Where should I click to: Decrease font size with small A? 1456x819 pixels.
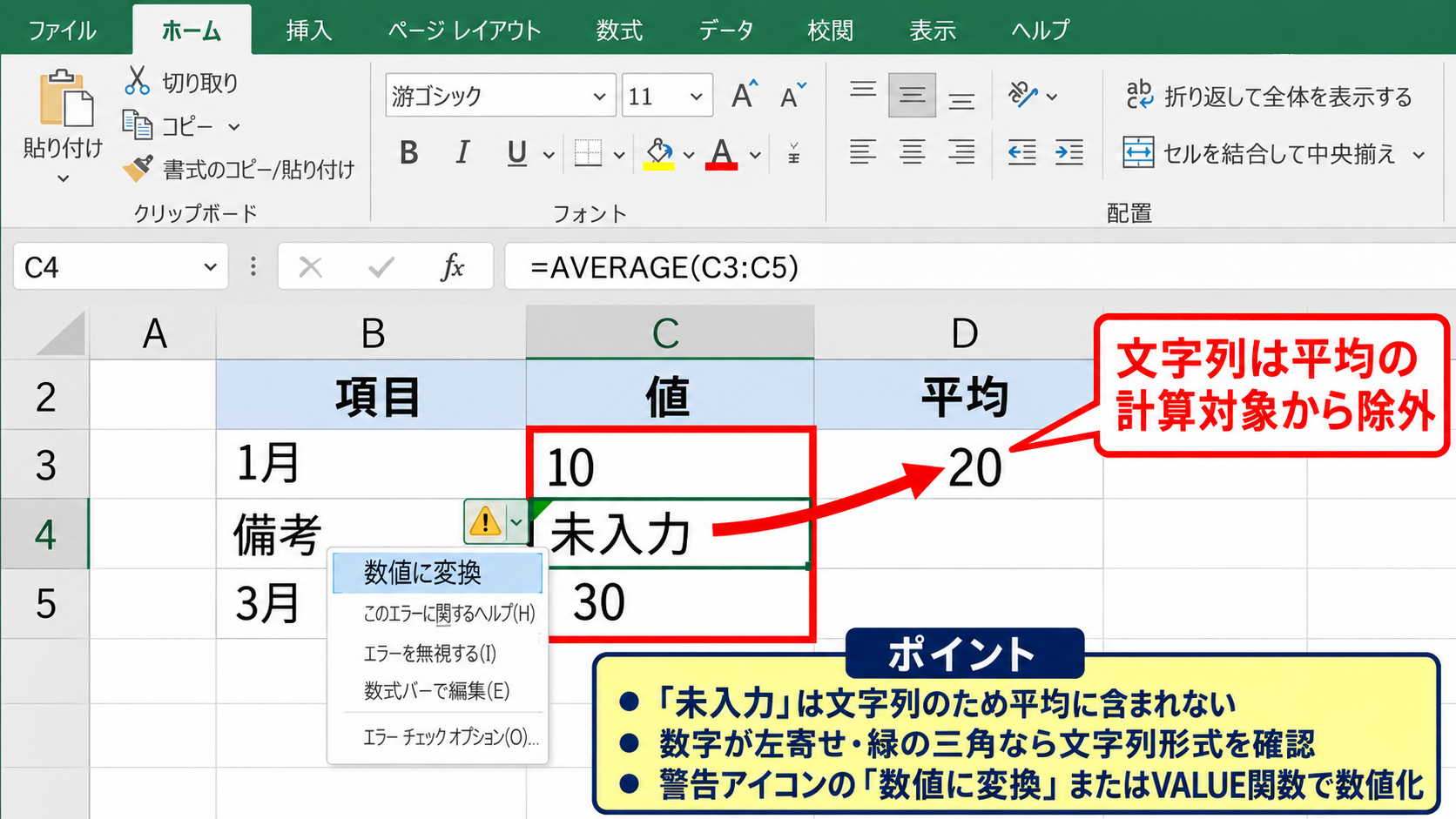(x=792, y=95)
